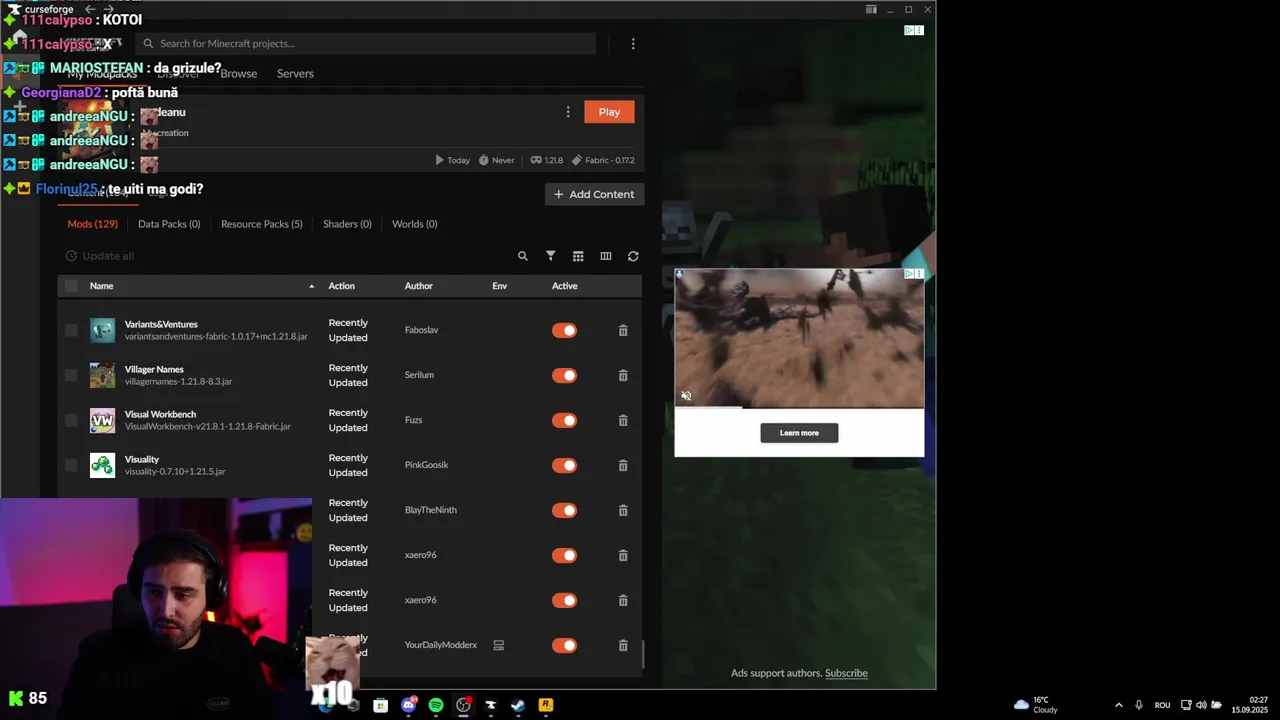Unmute the video ad speaker icon

(686, 396)
